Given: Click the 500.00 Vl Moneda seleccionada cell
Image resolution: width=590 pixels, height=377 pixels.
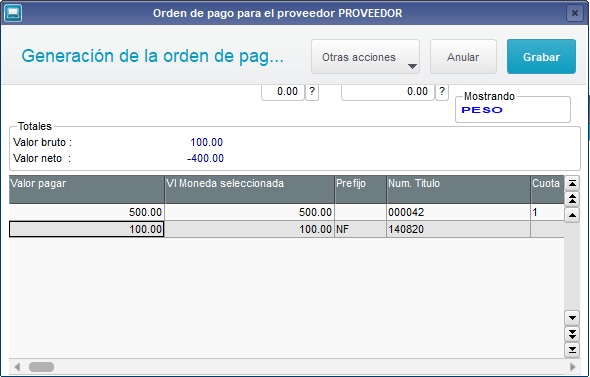Looking at the screenshot, I should click(x=249, y=212).
